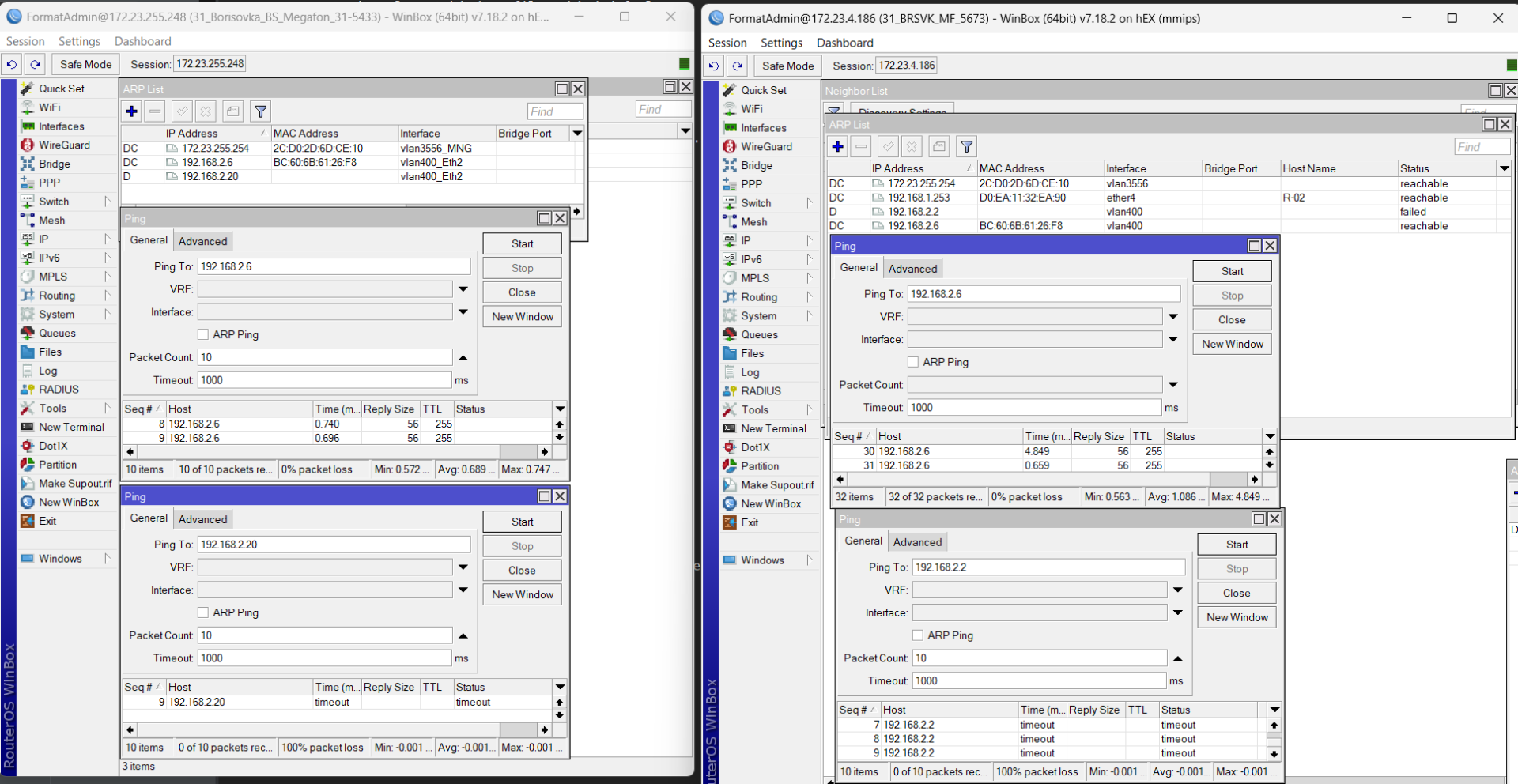Click New Window in 192.168.2.2 ping dialog
1518x784 pixels.
pos(1237,617)
